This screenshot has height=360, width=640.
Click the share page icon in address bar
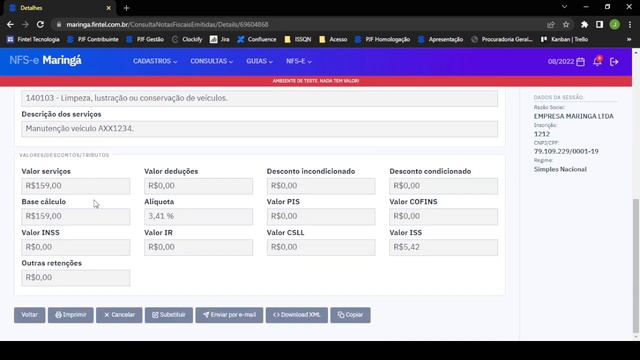[551, 24]
